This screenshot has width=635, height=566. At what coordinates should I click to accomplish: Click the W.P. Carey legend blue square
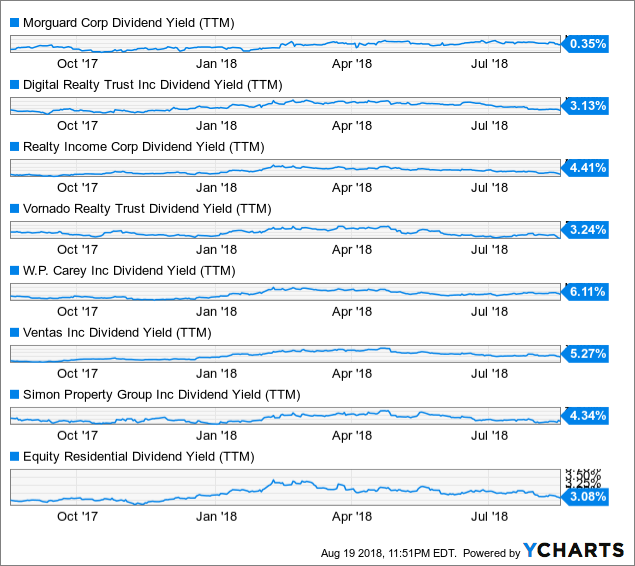[15, 270]
